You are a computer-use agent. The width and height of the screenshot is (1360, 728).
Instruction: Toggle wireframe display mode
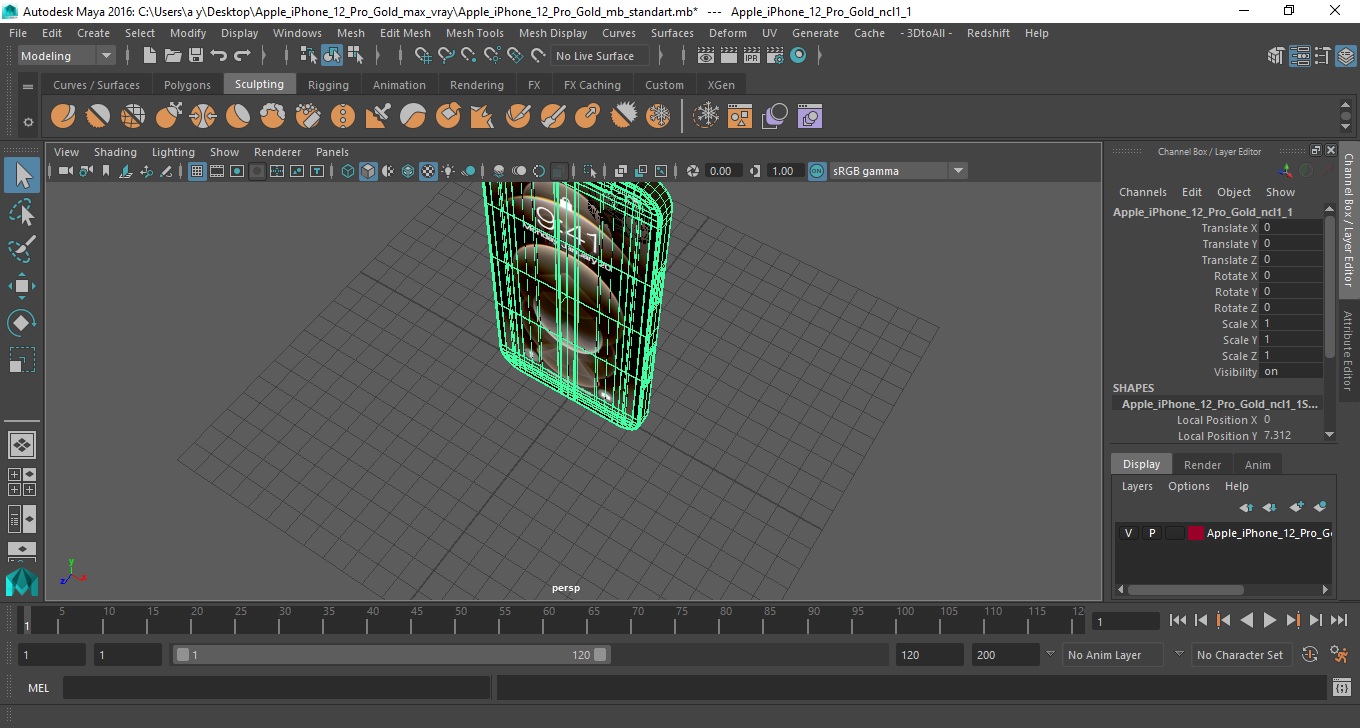coord(348,171)
